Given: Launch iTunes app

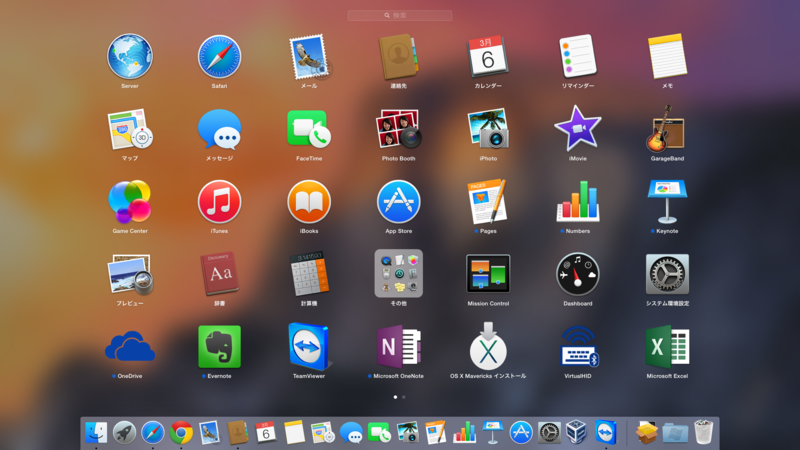Looking at the screenshot, I should pyautogui.click(x=219, y=202).
